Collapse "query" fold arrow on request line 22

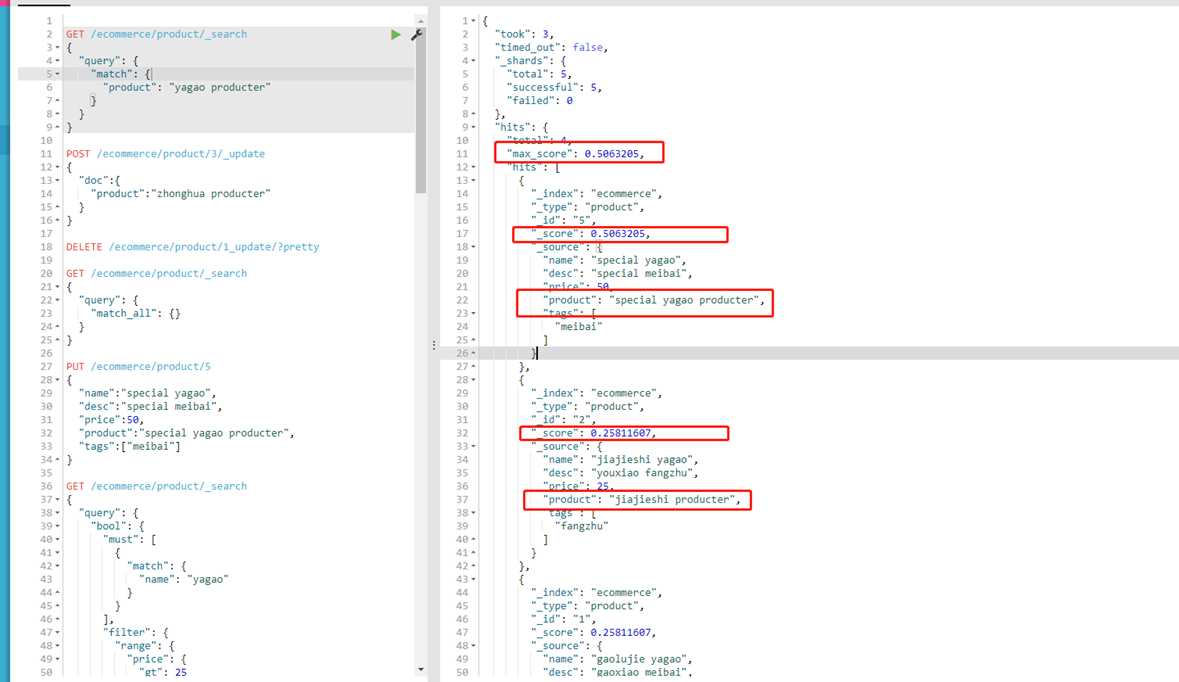point(58,300)
